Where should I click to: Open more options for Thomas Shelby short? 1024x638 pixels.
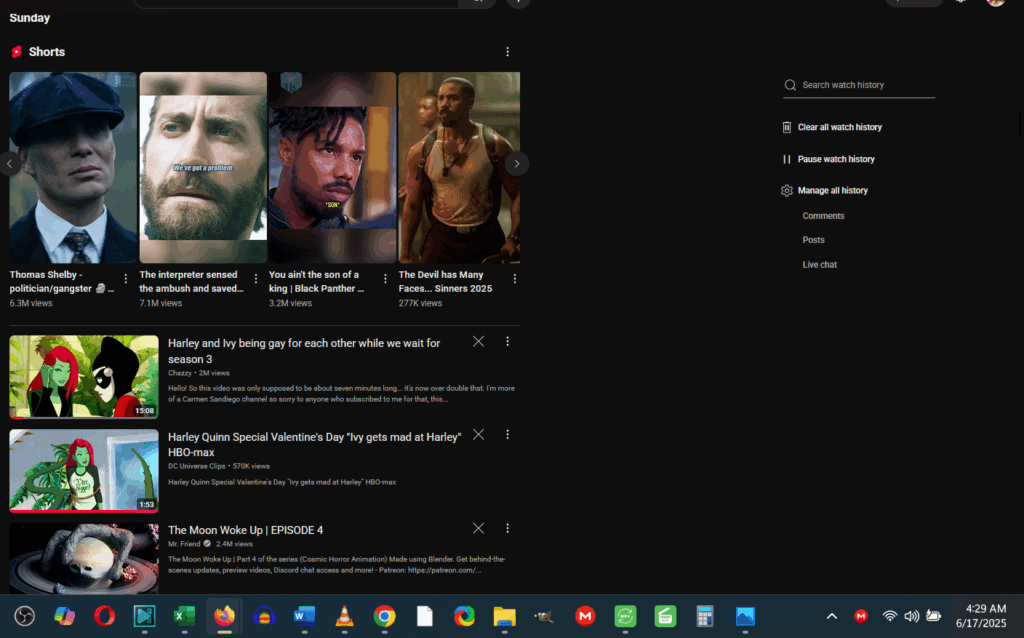(125, 279)
